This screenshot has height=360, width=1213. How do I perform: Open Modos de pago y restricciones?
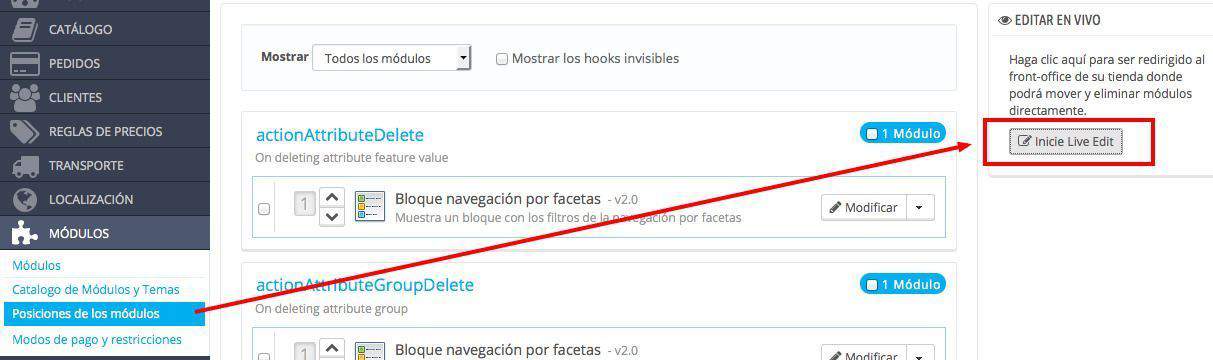tap(97, 339)
